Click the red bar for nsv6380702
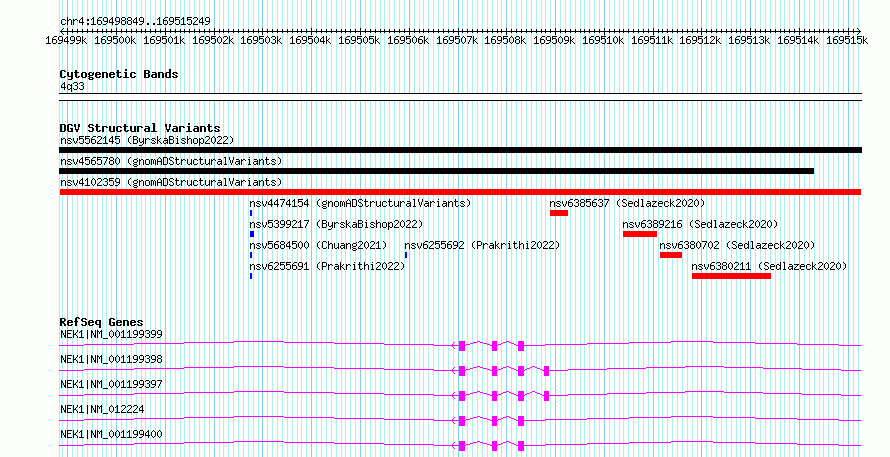Image resolution: width=890 pixels, height=457 pixels. 671,255
